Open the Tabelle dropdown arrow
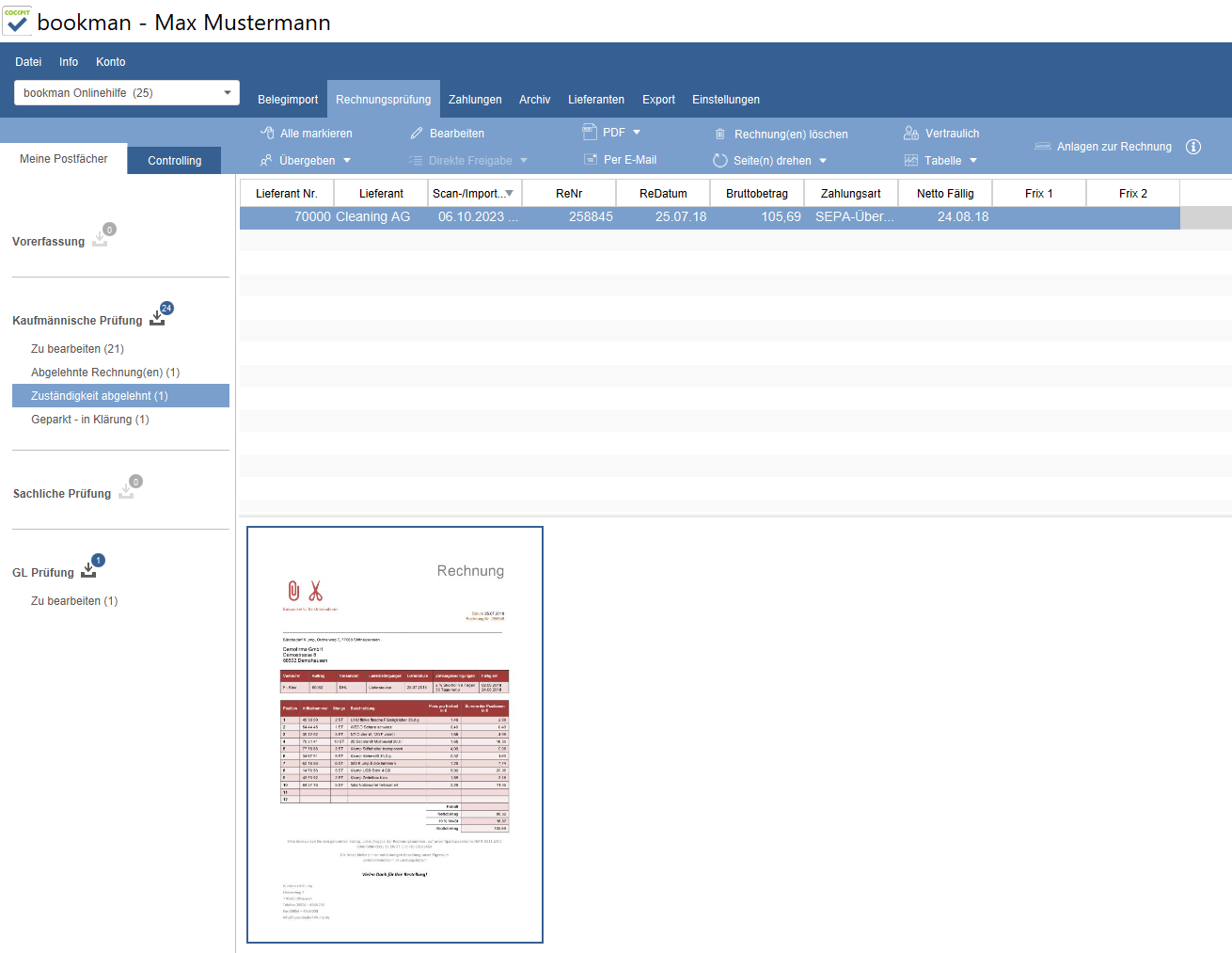Image resolution: width=1232 pixels, height=953 pixels. 973,161
